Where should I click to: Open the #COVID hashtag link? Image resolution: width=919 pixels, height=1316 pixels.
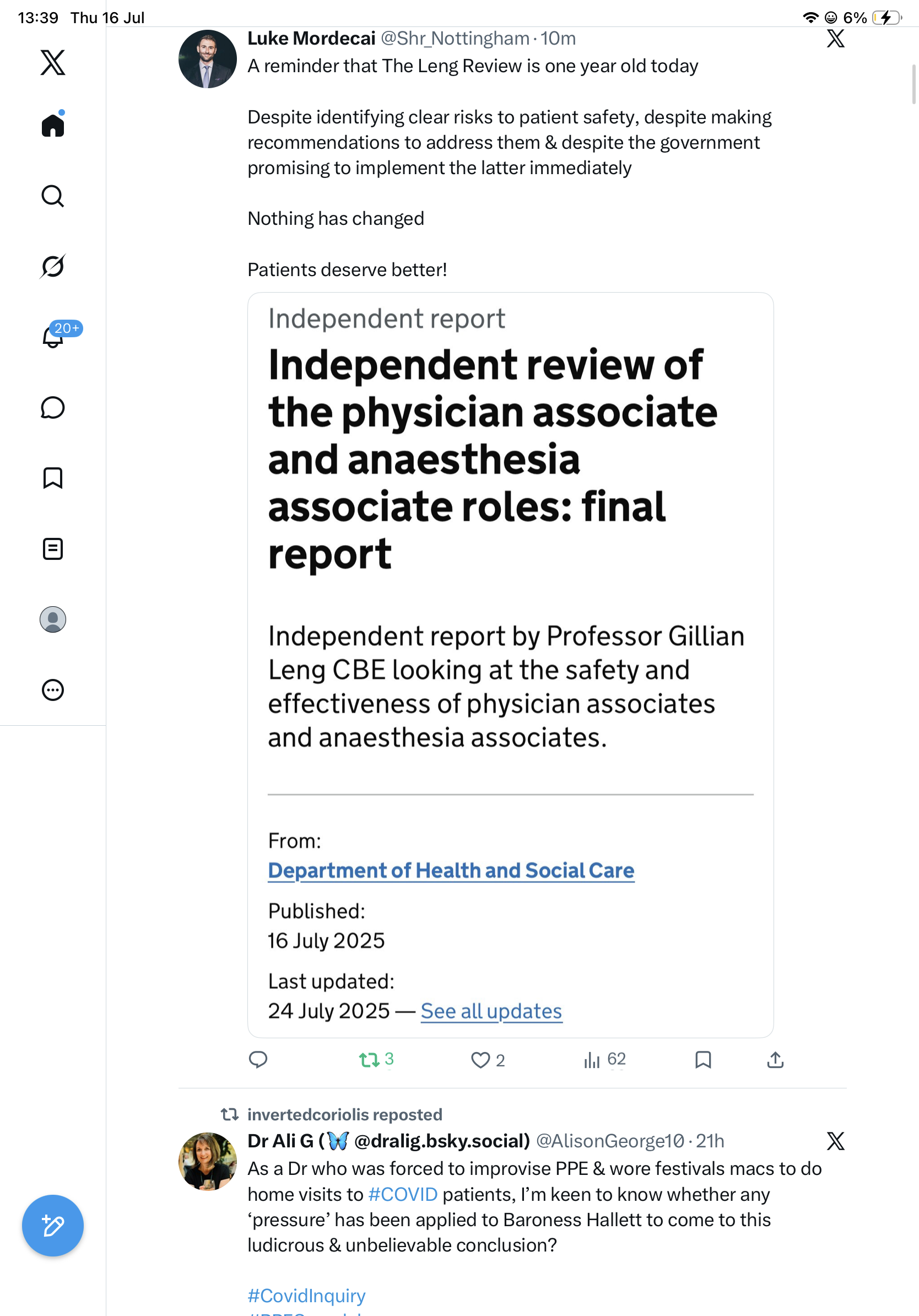click(403, 1194)
